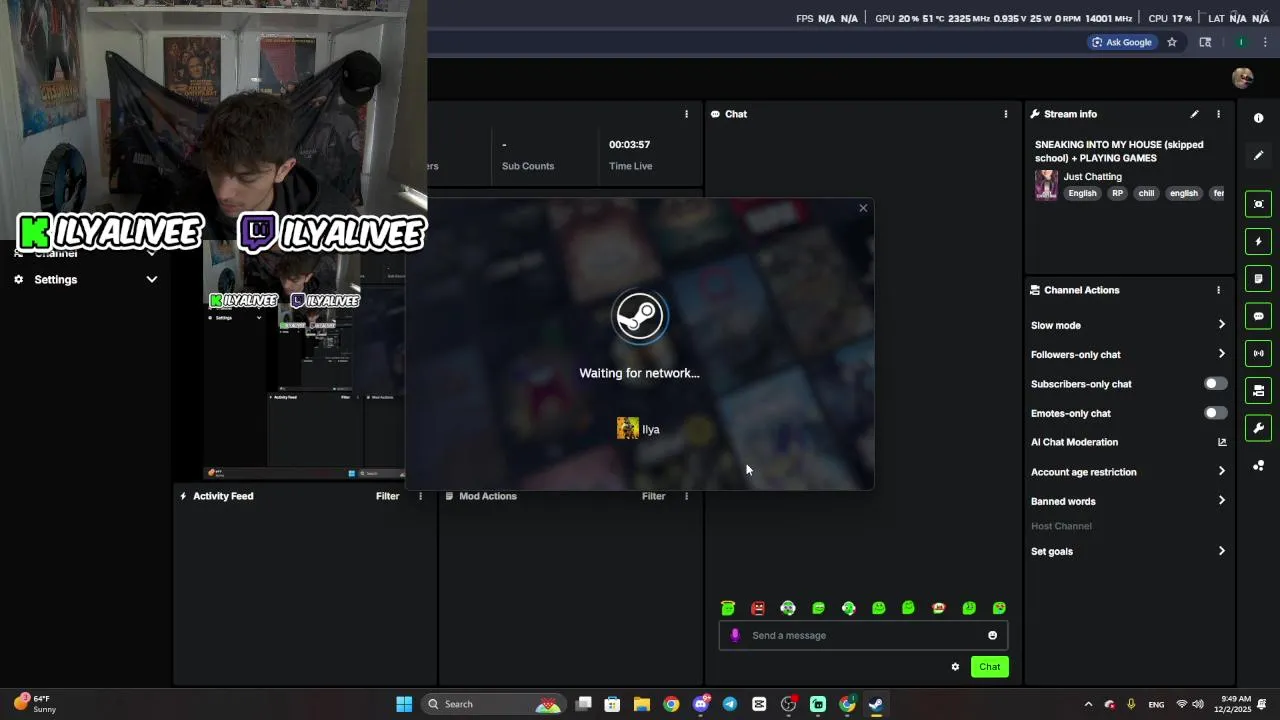Screen dimensions: 1280x720
Task: Open taskbar weather widget 64°F Sunny
Action: [x=34, y=704]
